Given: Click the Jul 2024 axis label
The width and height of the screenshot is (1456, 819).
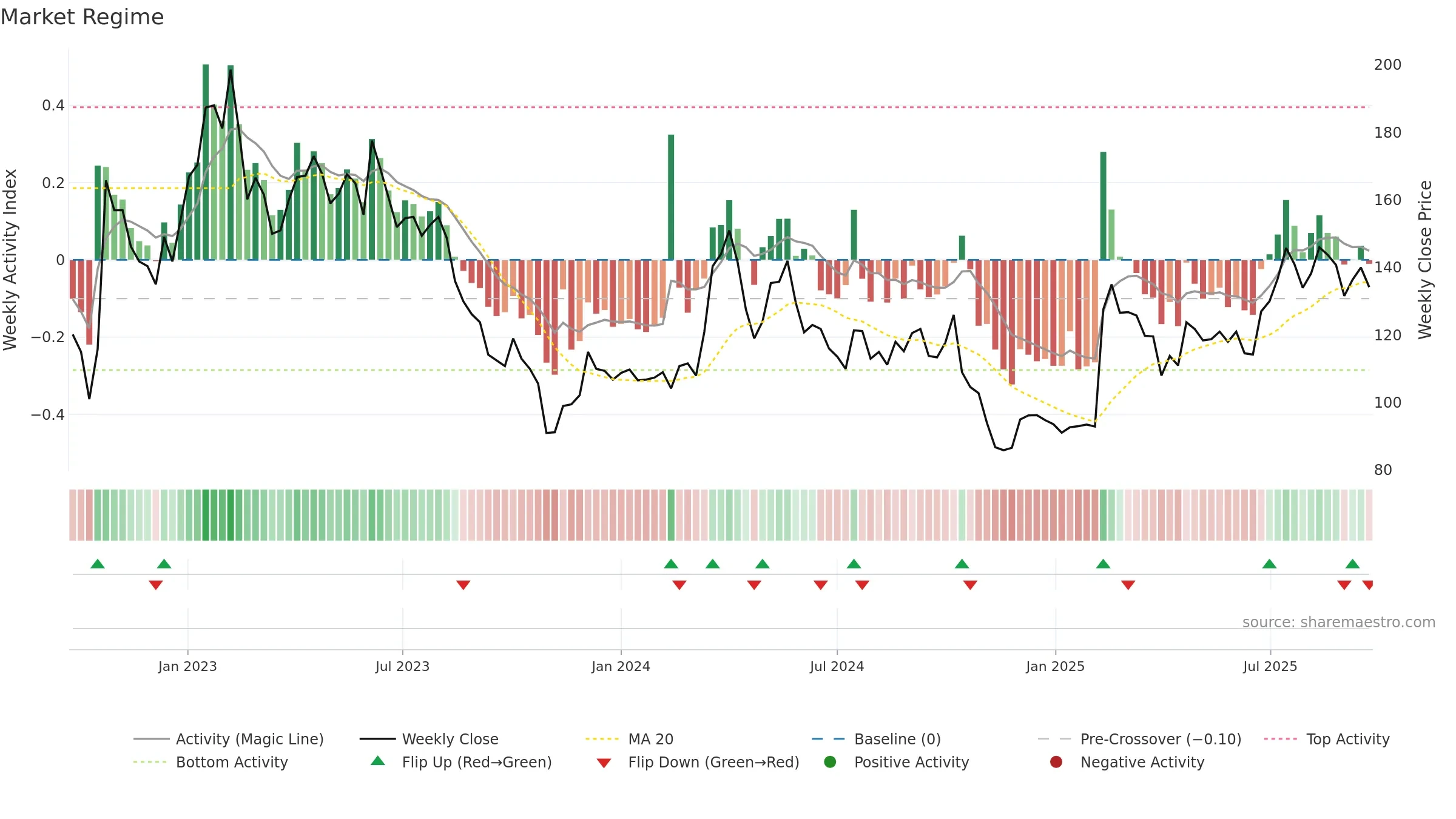Looking at the screenshot, I should [837, 666].
